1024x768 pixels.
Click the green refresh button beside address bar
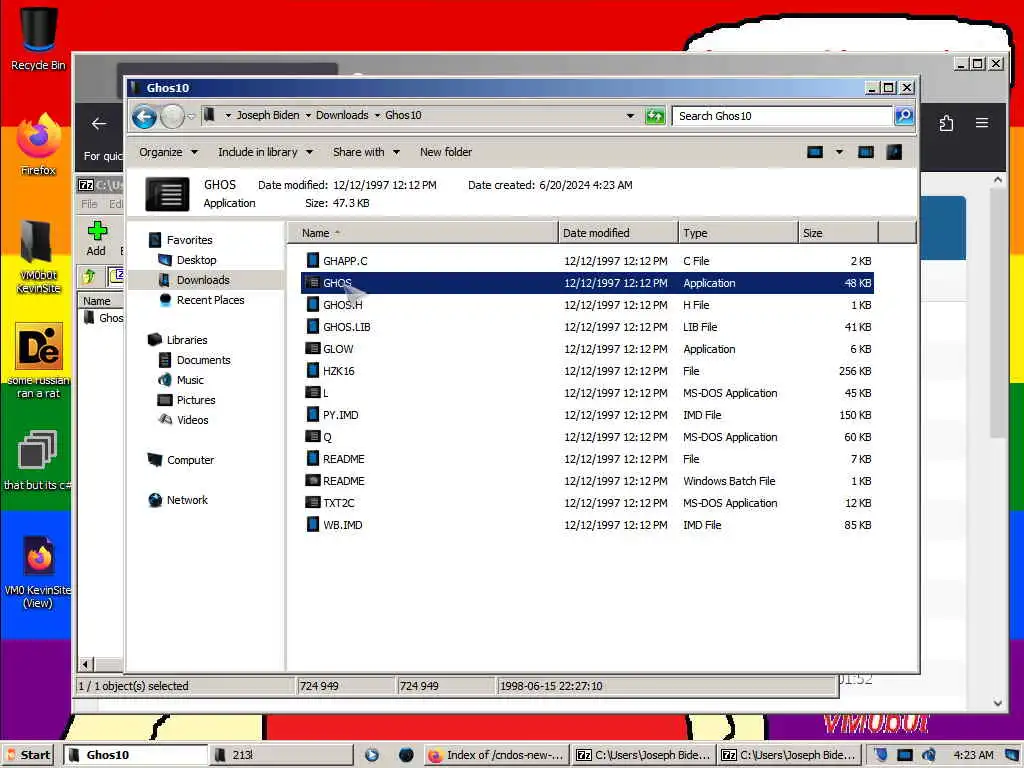pos(654,116)
